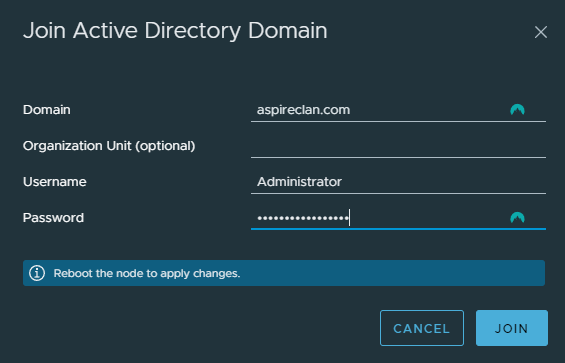The image size is (565, 363).
Task: Click the 'Password' label
Action: tap(53, 218)
